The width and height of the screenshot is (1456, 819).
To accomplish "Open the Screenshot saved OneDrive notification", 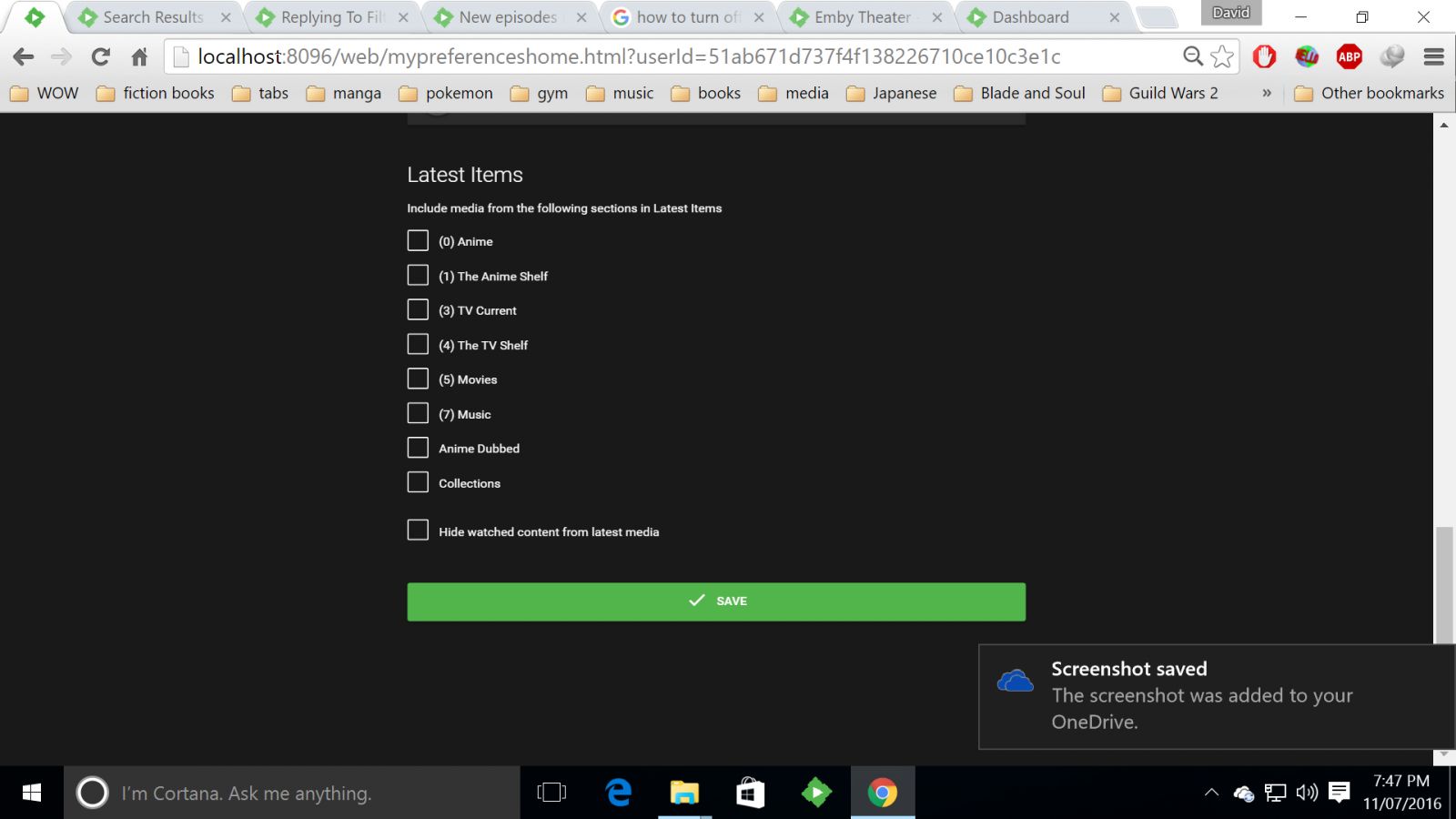I will 1217,696.
